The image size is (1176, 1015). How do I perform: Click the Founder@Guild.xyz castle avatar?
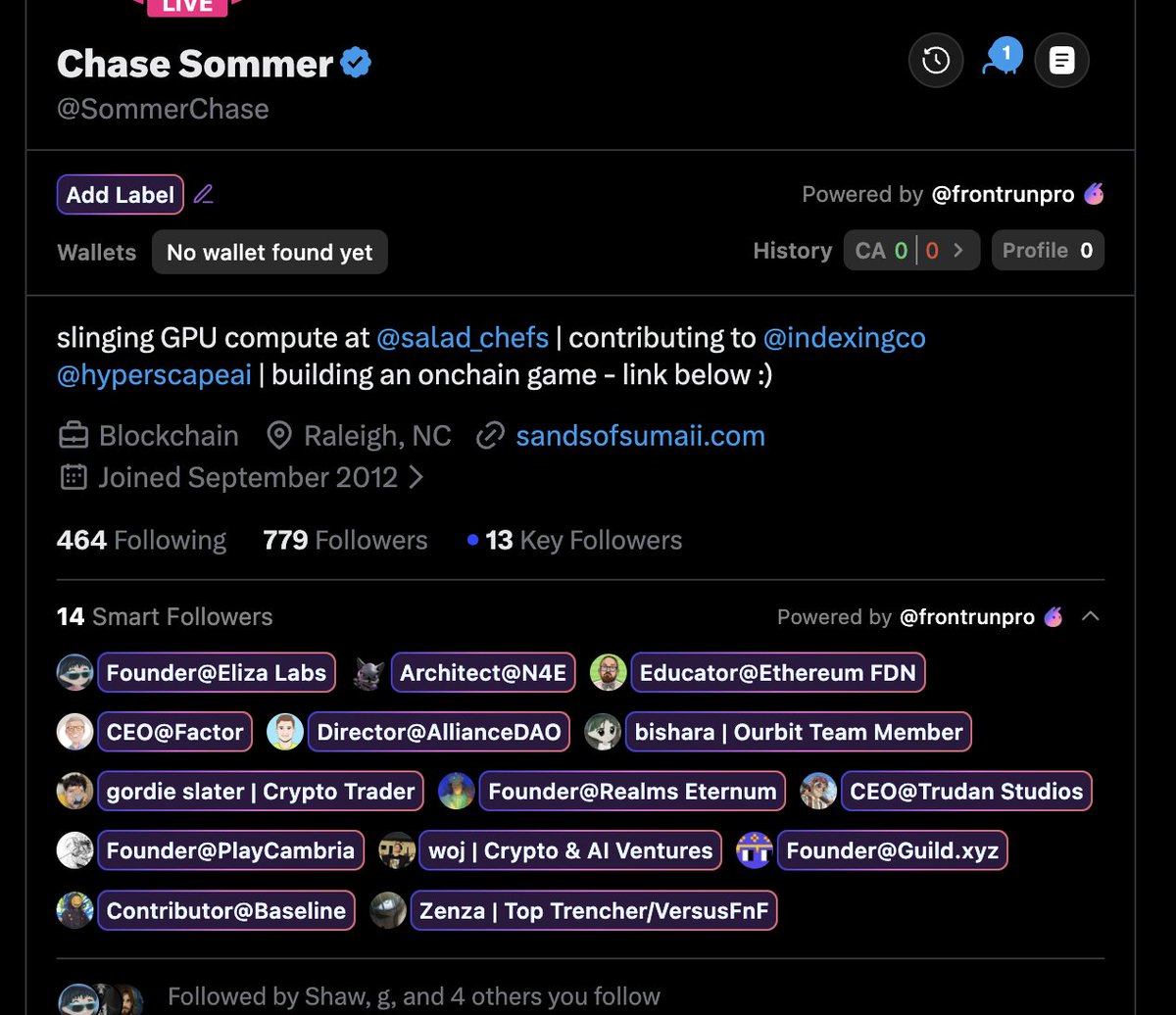coord(755,849)
